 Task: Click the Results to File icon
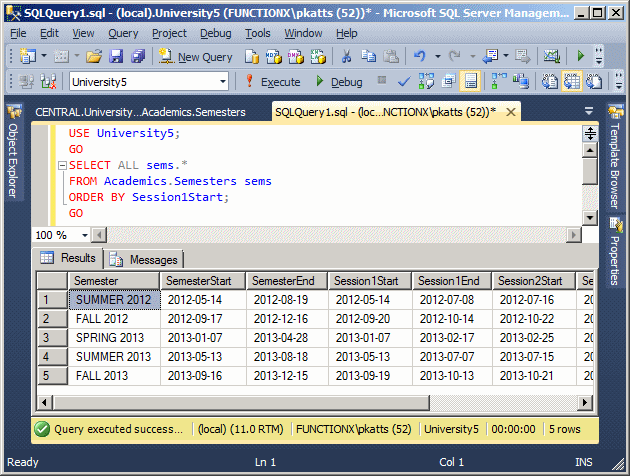[594, 82]
